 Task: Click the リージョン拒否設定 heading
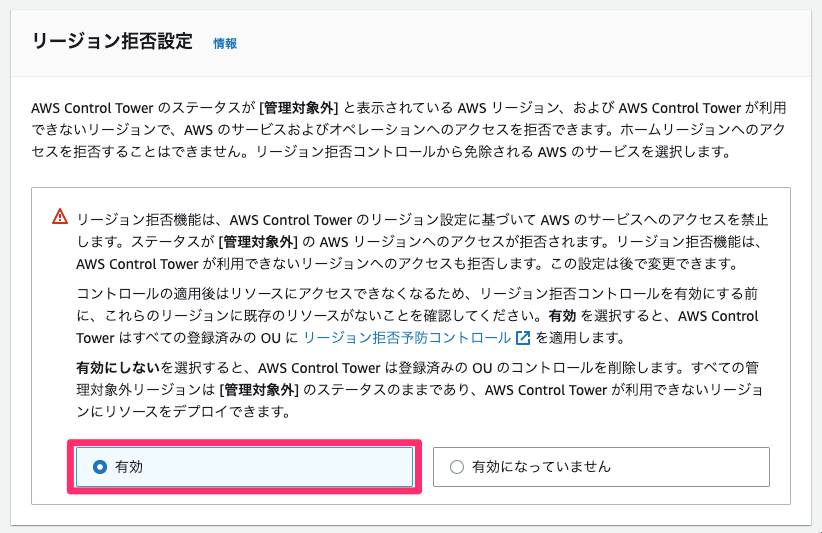112,41
